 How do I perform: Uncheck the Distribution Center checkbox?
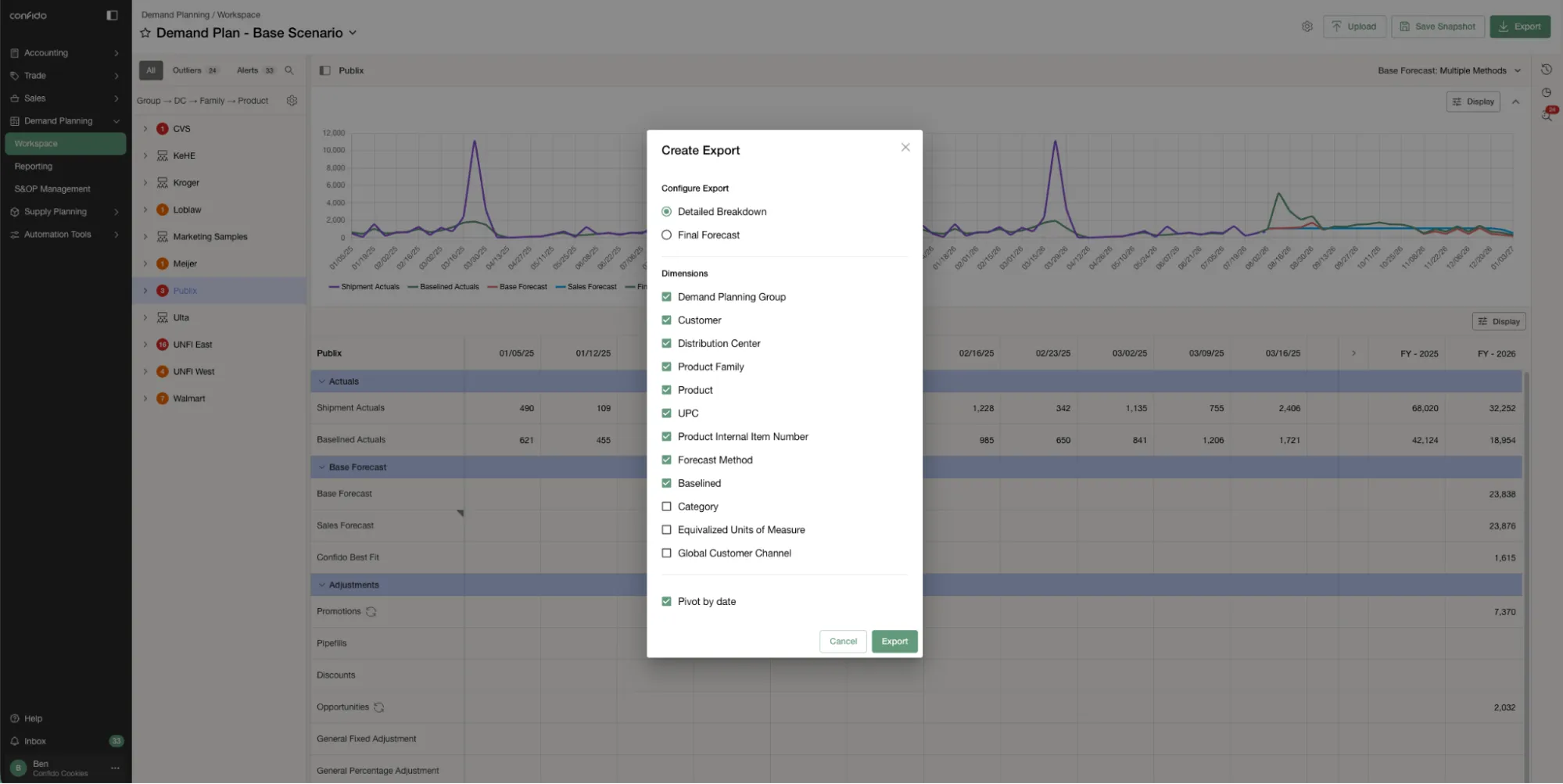(x=667, y=344)
